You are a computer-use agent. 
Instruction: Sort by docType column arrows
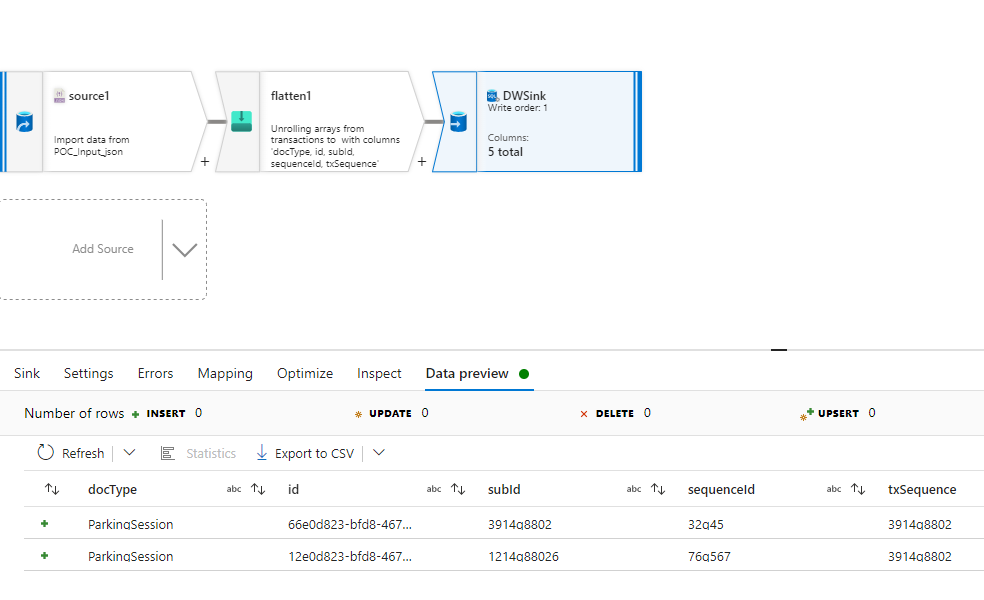[x=258, y=489]
